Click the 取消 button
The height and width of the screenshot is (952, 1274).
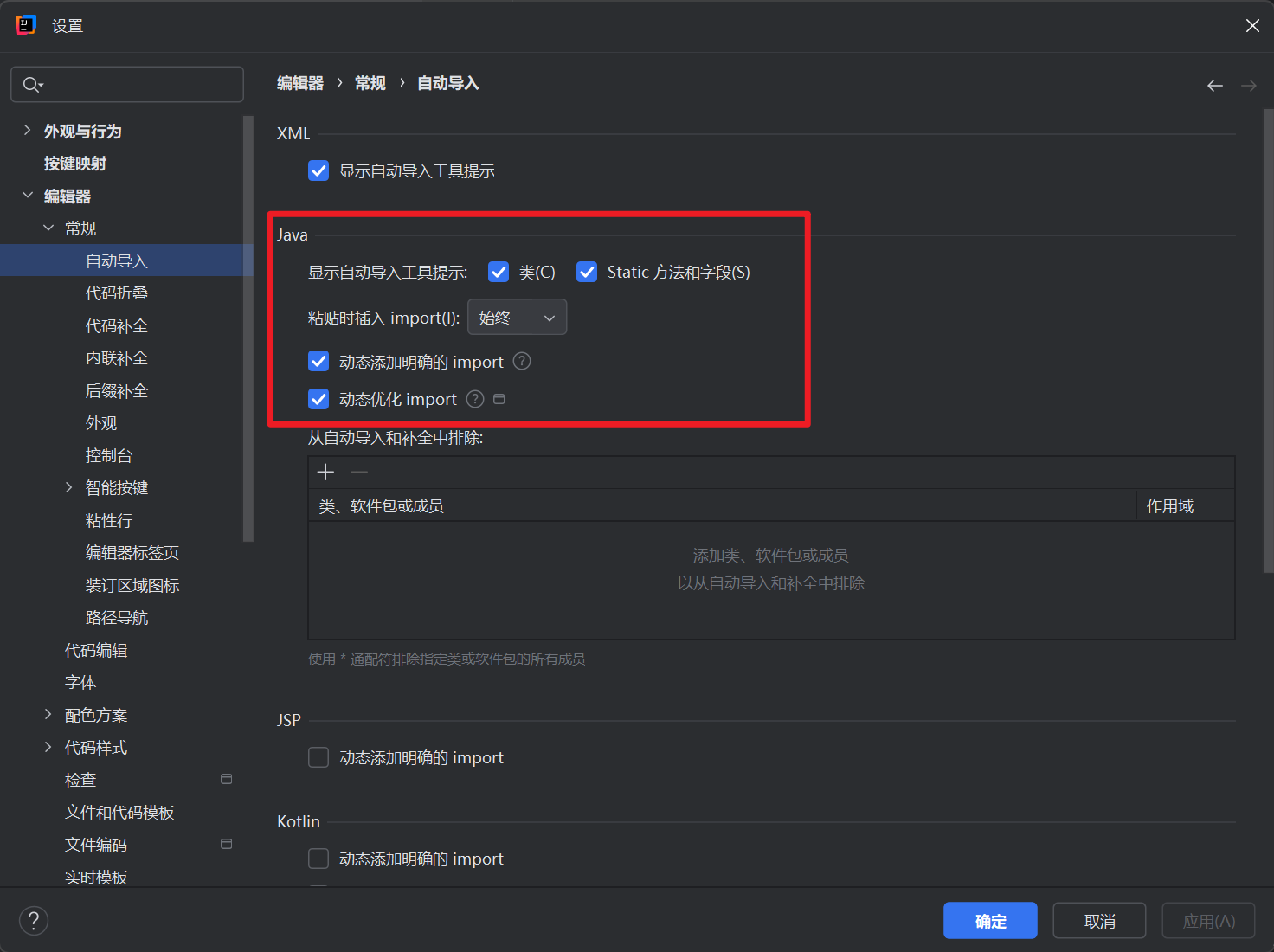click(1099, 921)
